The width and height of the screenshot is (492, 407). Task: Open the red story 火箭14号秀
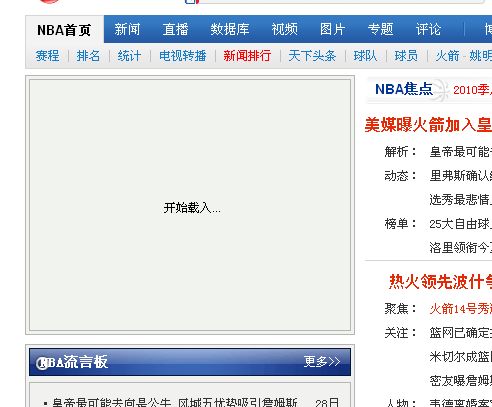(x=461, y=309)
